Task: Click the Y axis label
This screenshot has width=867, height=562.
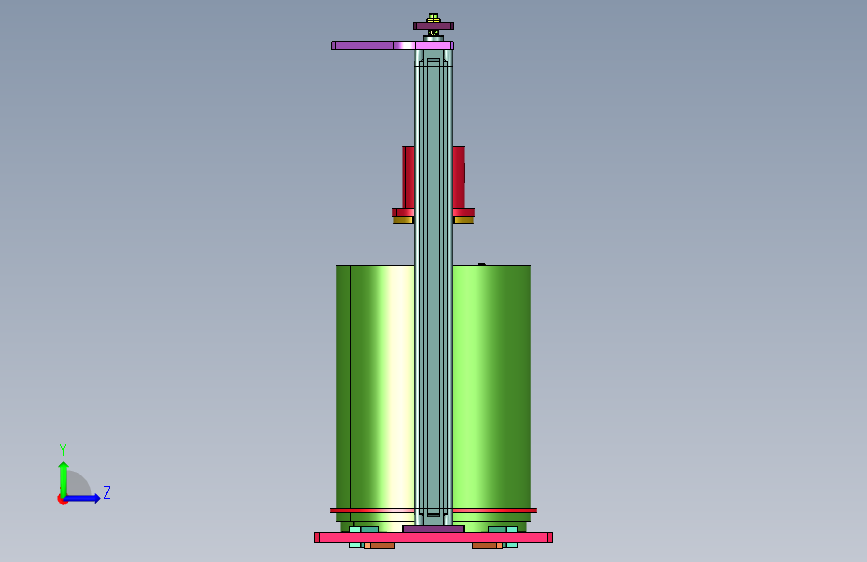Action: click(x=63, y=450)
